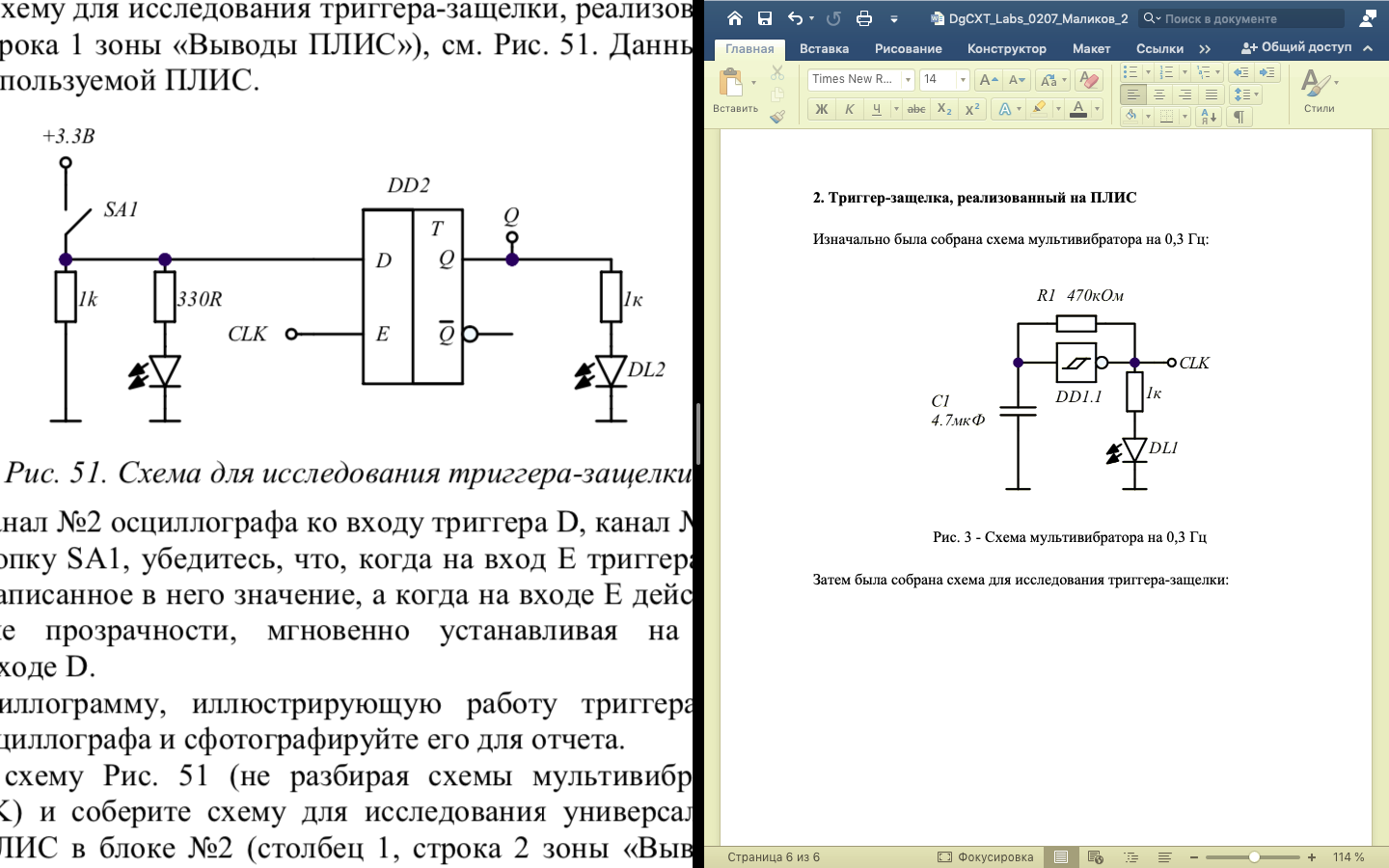Open font color dropdown arrow

pyautogui.click(x=1097, y=109)
